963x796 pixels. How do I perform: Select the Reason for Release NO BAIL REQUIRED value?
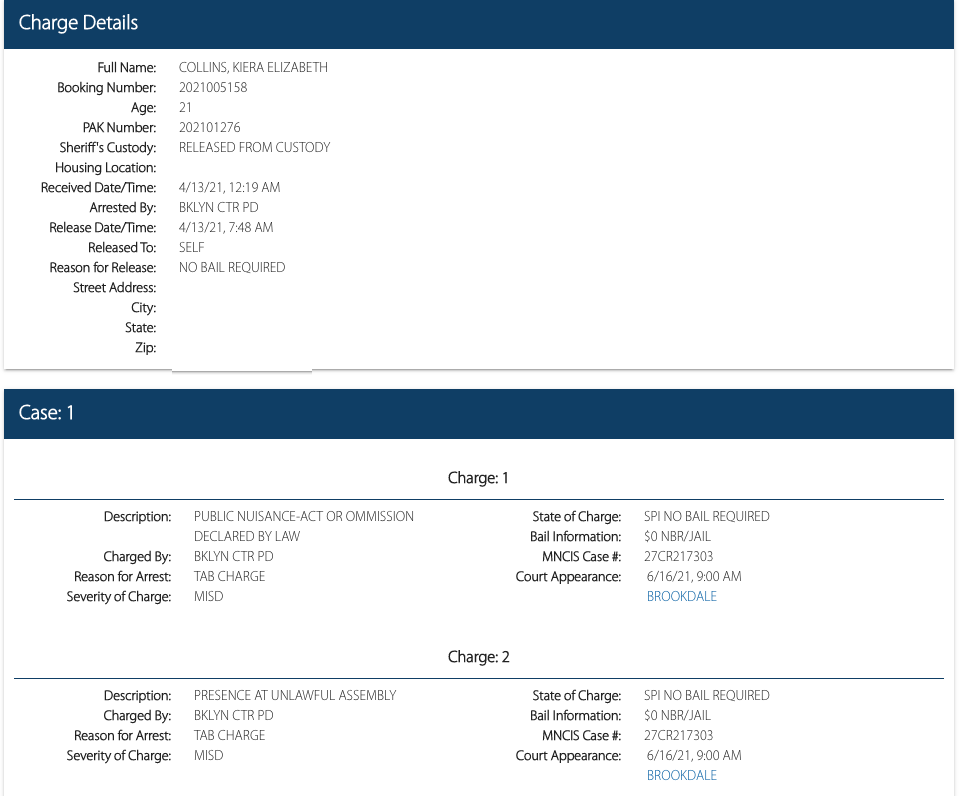(x=232, y=268)
